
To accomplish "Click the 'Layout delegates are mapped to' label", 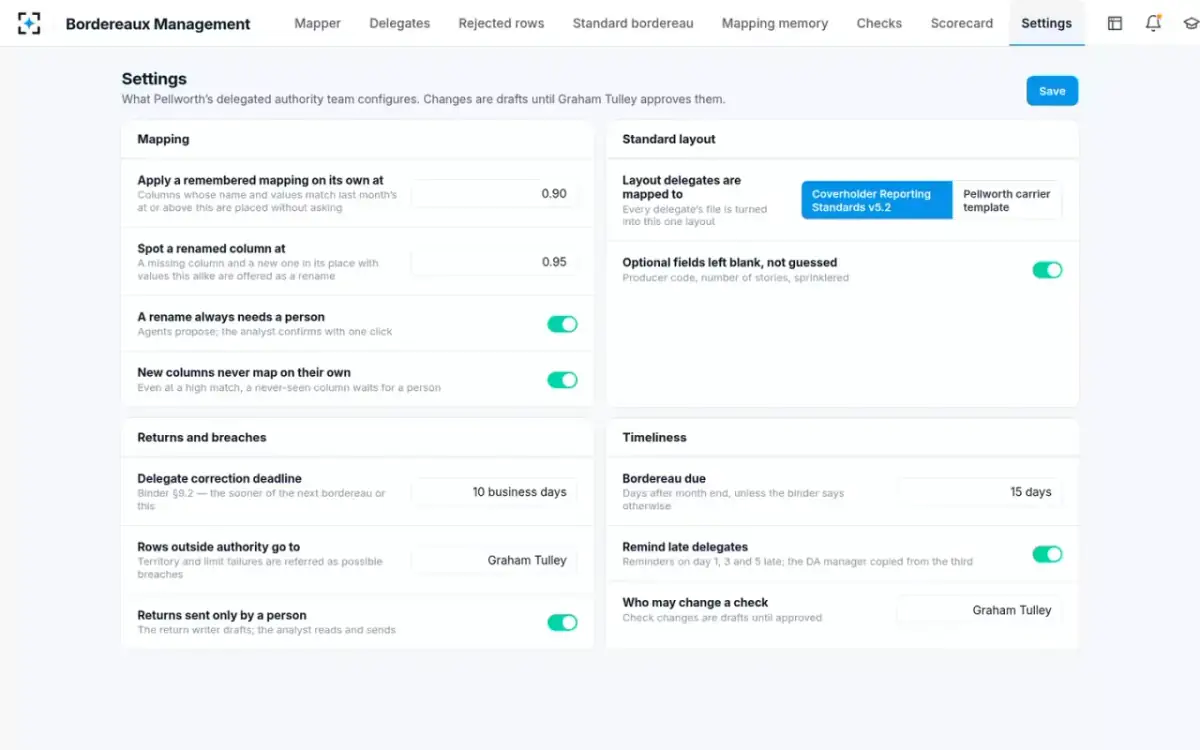I will click(682, 187).
